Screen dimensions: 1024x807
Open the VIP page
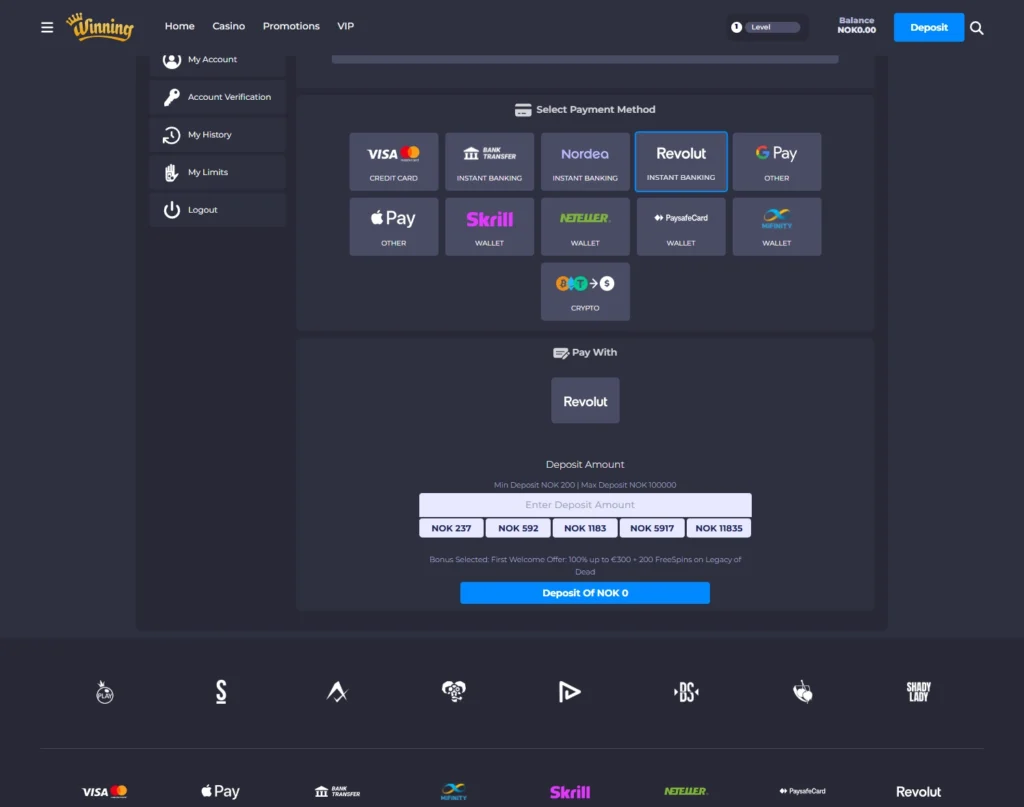coord(345,26)
